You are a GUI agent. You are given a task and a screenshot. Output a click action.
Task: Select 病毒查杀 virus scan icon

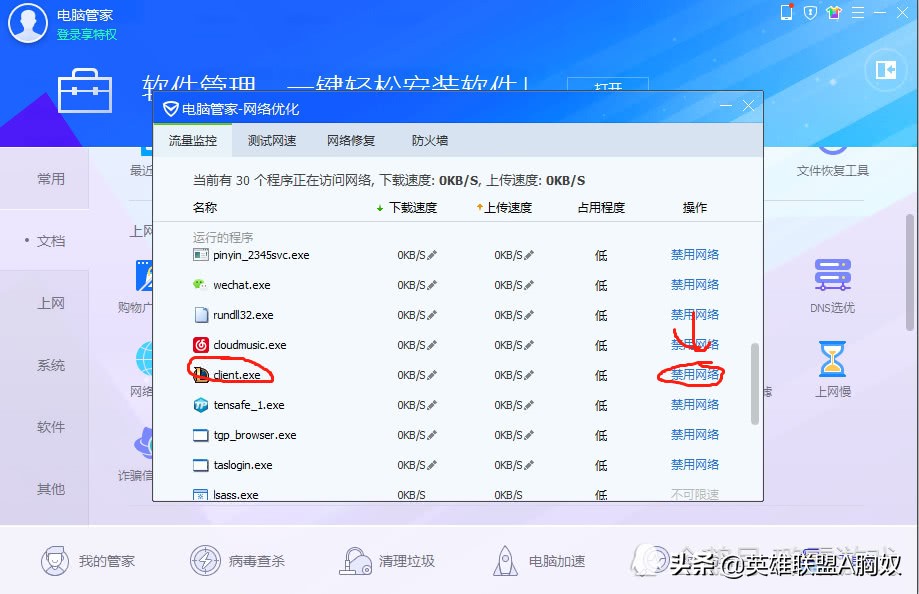(207, 561)
